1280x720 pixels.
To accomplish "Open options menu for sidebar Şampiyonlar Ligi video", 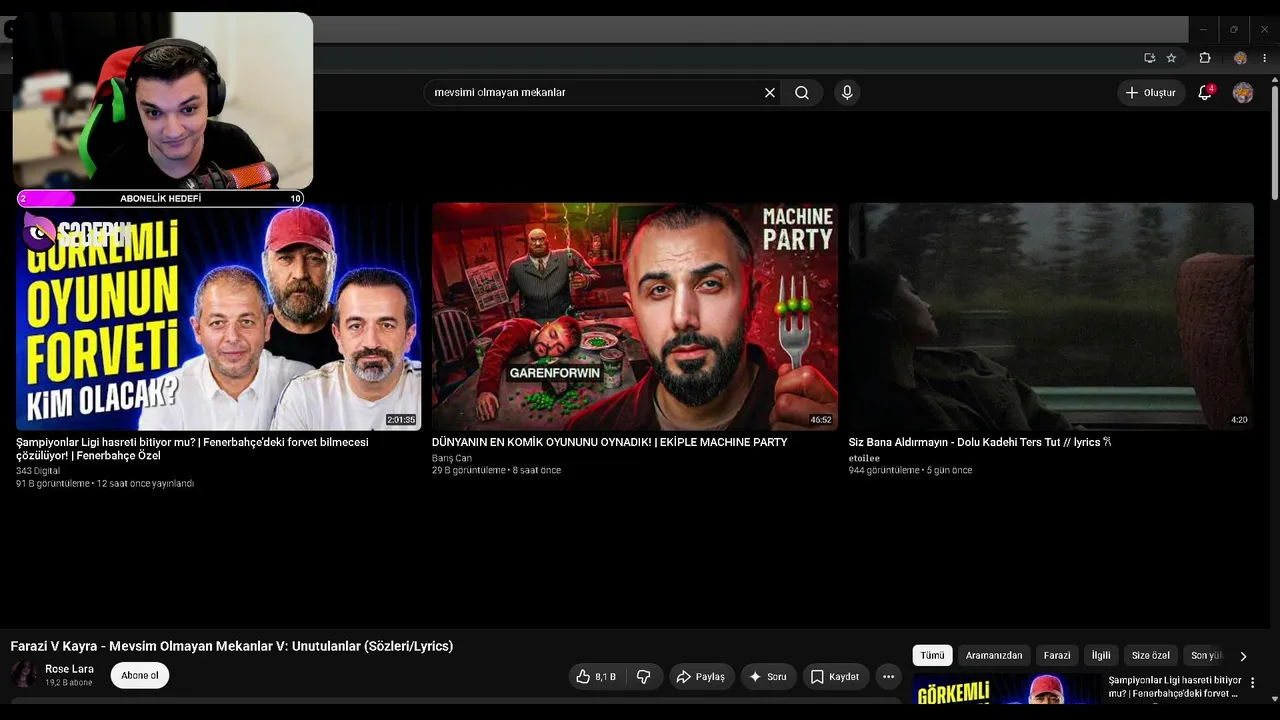I will click(x=1252, y=683).
